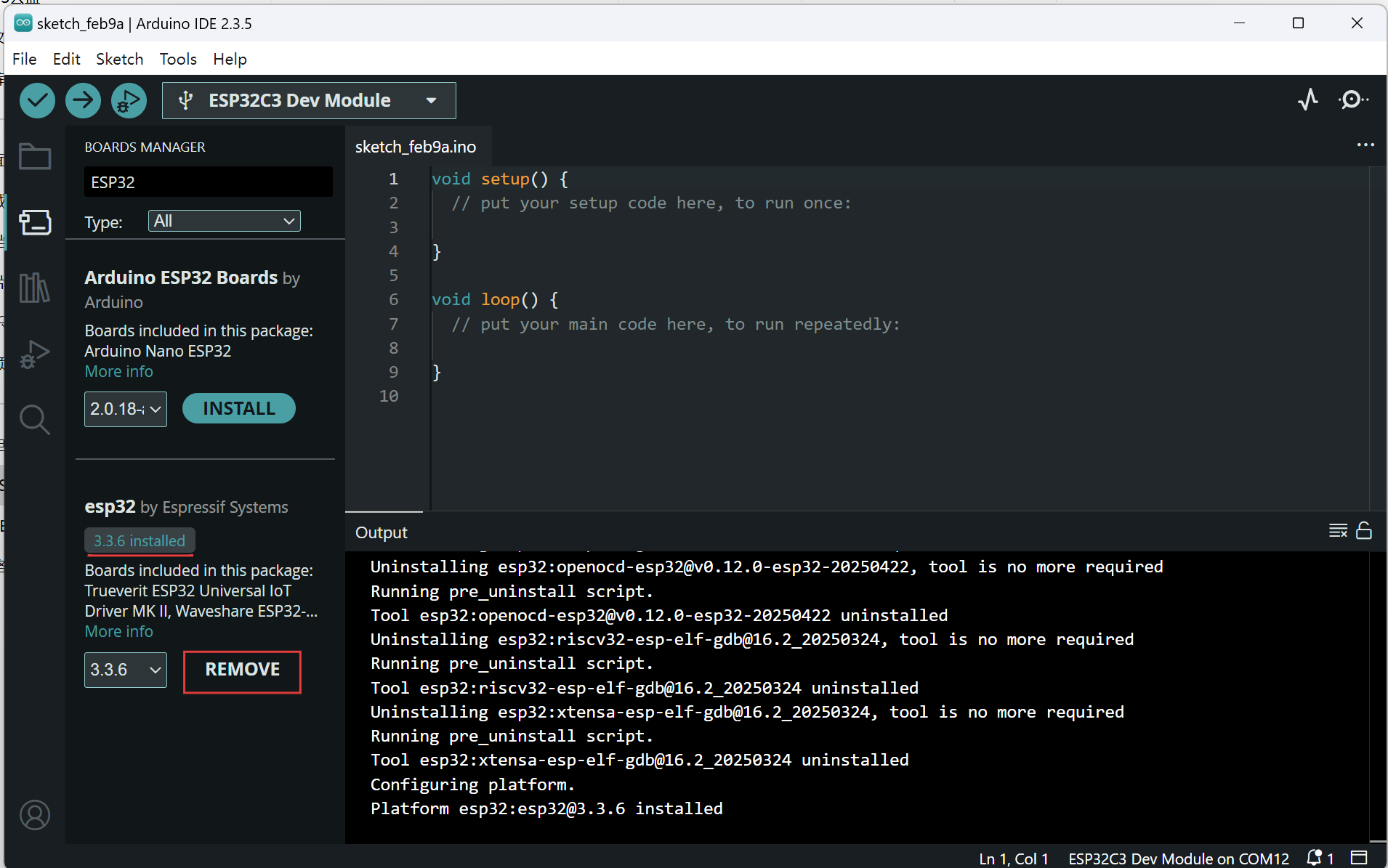
Task: Open the 3.3.6 version dropdown
Action: (x=125, y=670)
